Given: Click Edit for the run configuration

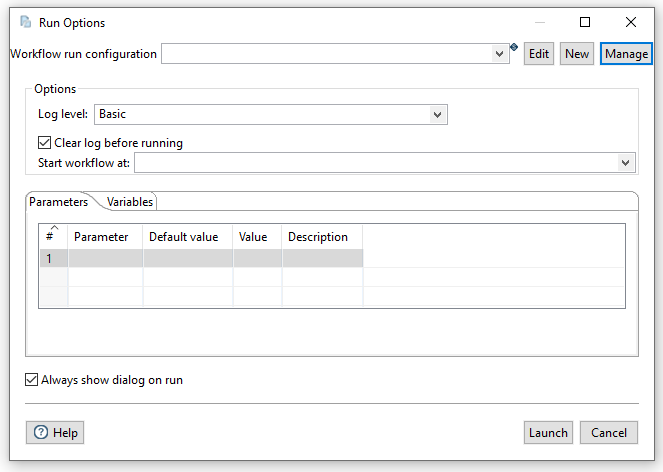Looking at the screenshot, I should pos(539,54).
